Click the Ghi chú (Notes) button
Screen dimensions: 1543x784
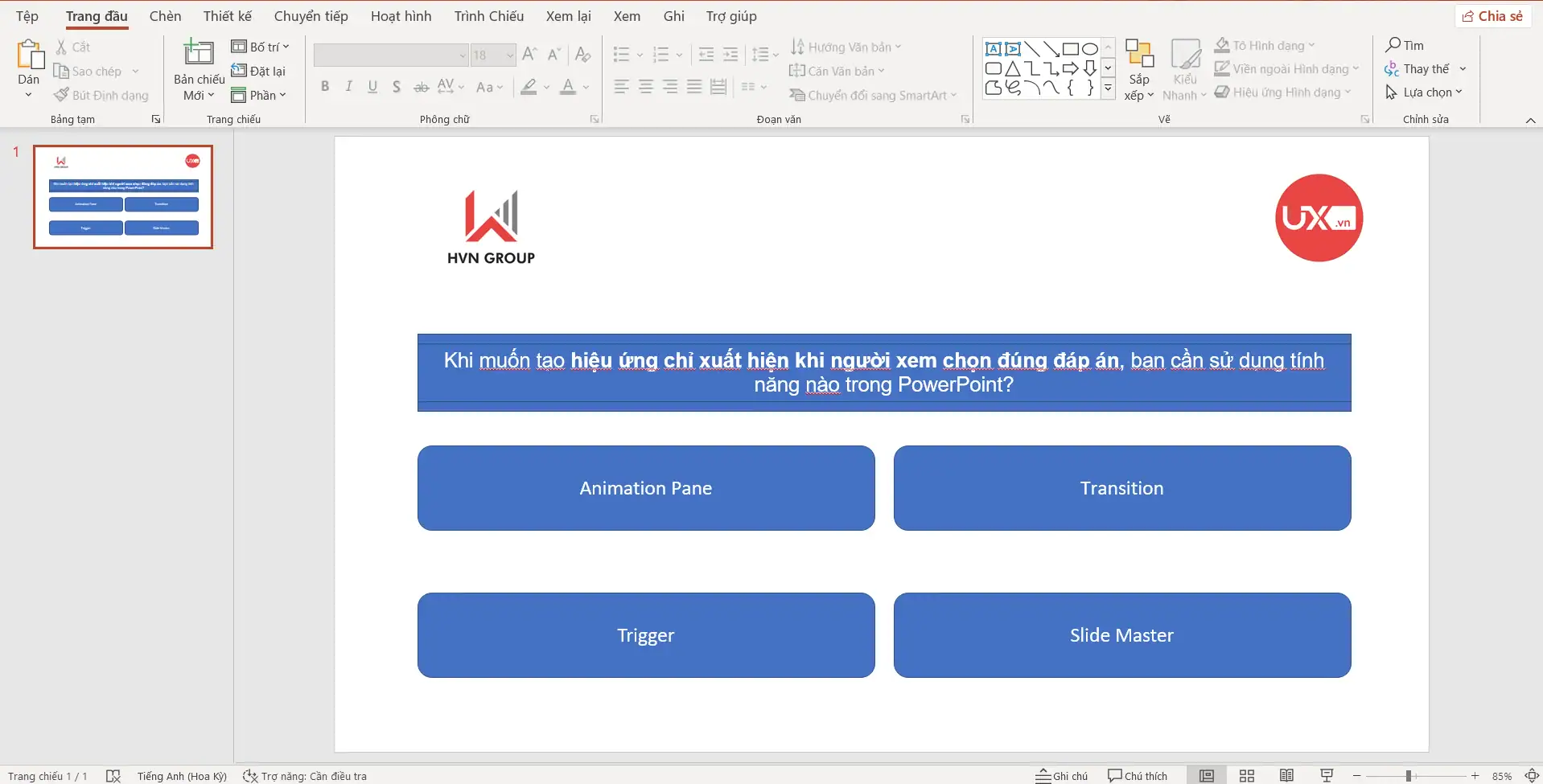tap(1062, 776)
